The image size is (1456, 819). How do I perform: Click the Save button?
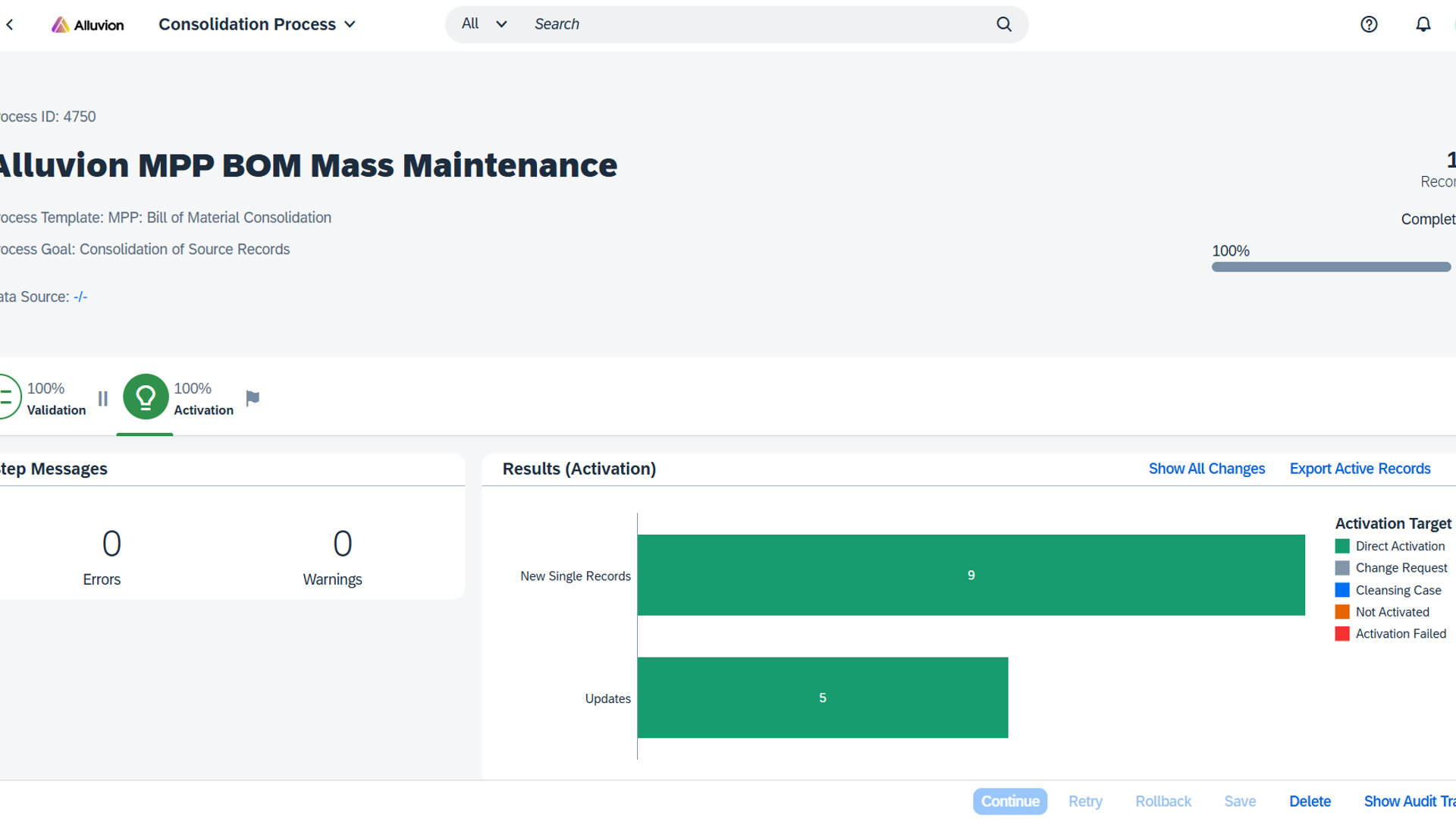[1240, 802]
